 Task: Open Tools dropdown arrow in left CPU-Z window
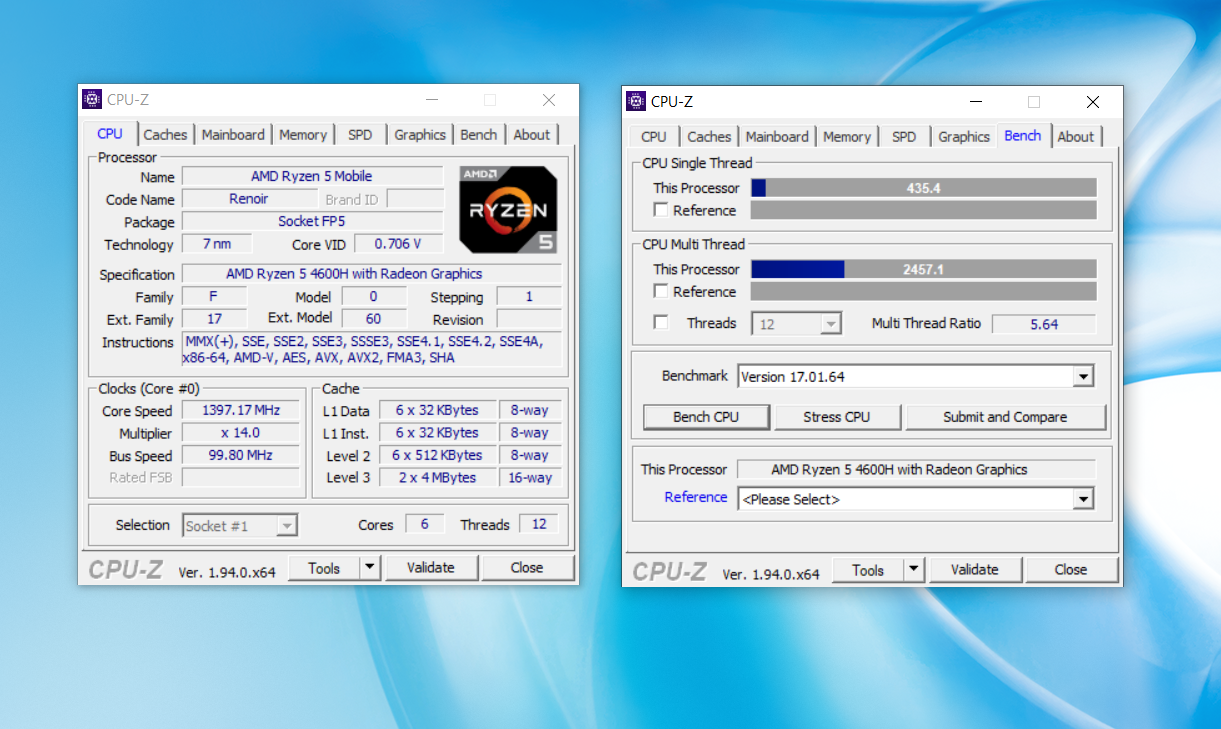coord(370,568)
